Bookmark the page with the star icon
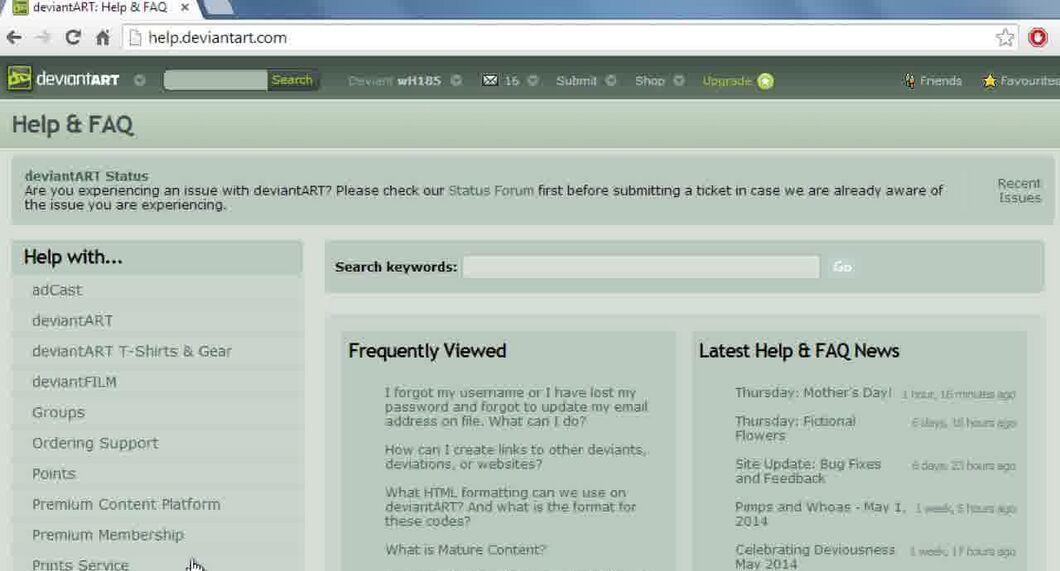Image resolution: width=1060 pixels, height=571 pixels. tap(1005, 37)
